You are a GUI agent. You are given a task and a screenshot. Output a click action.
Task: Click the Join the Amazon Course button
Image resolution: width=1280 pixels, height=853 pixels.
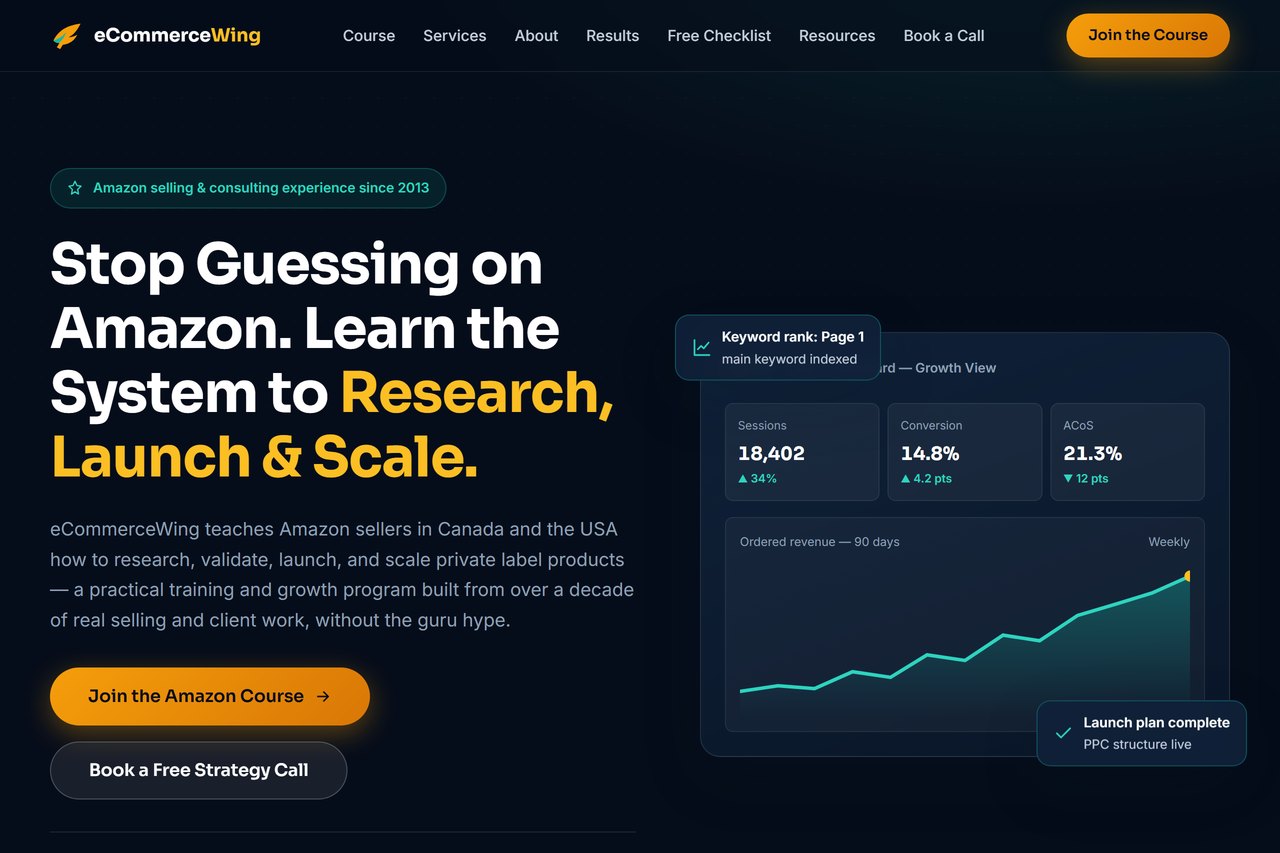tap(210, 696)
